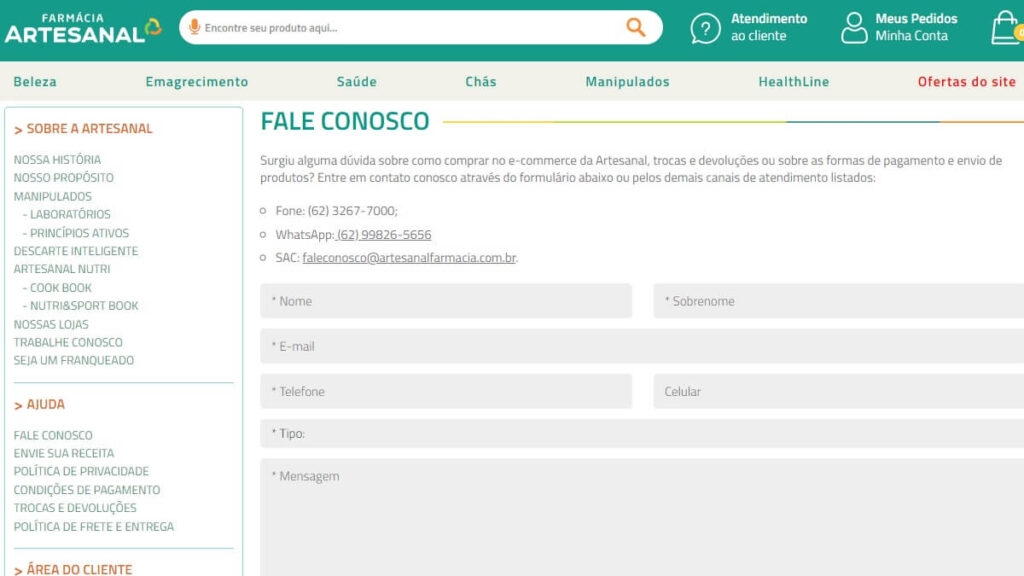1024x576 pixels.
Task: Open Política de Frete e Entrega link
Action: coord(93,526)
